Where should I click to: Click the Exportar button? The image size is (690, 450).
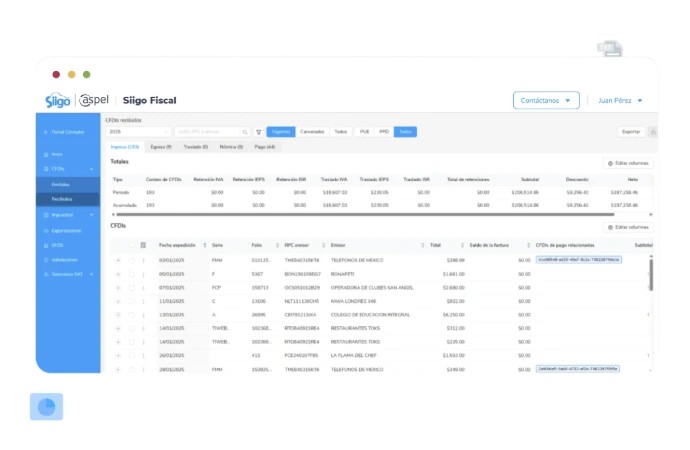click(631, 132)
